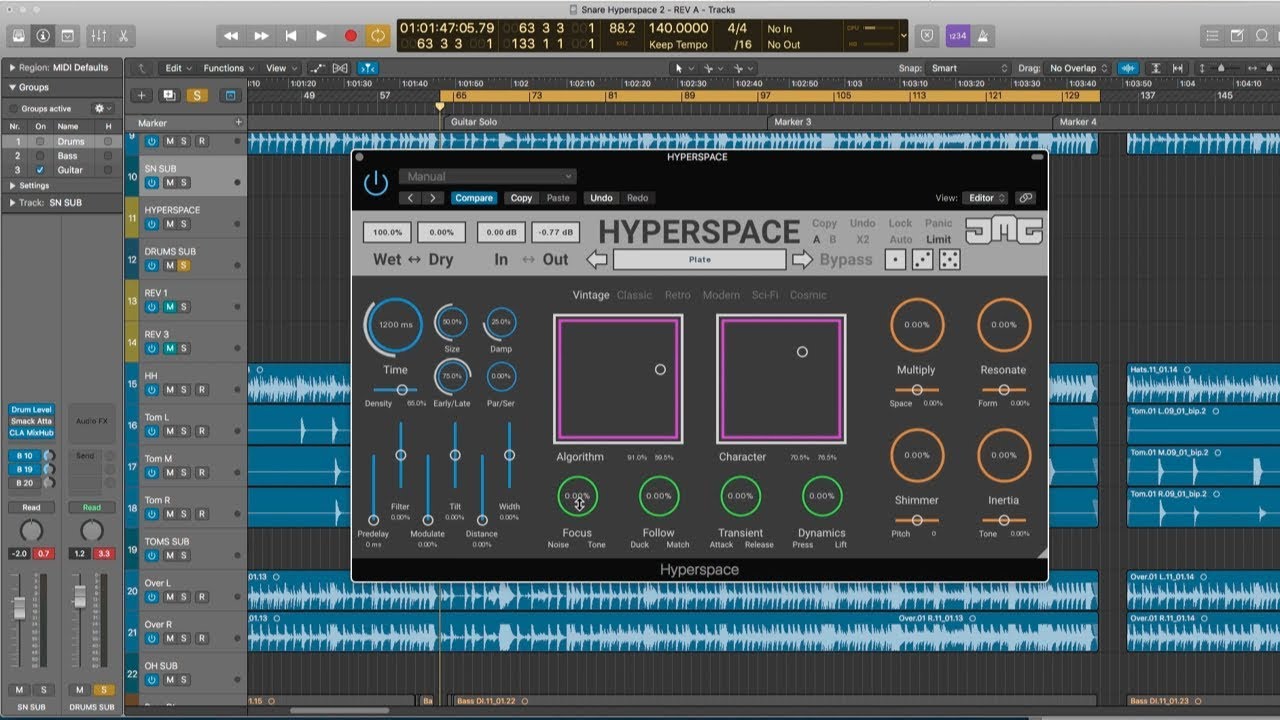Click the Compare button
1280x720 pixels.
pos(474,198)
